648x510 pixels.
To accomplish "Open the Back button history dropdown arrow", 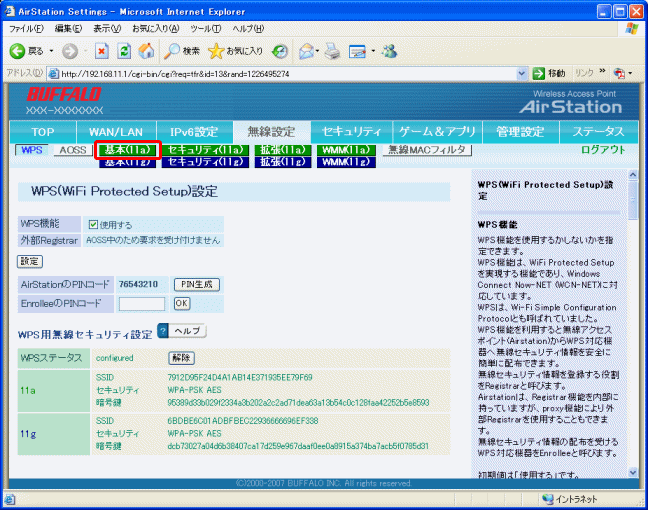I will [x=50, y=50].
